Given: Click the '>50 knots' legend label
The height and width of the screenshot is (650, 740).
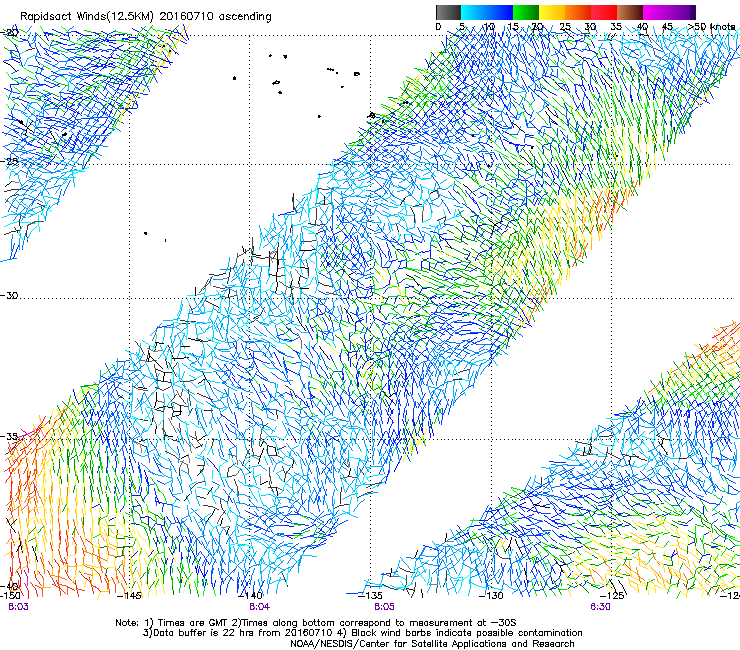Looking at the screenshot, I should pyautogui.click(x=712, y=27).
